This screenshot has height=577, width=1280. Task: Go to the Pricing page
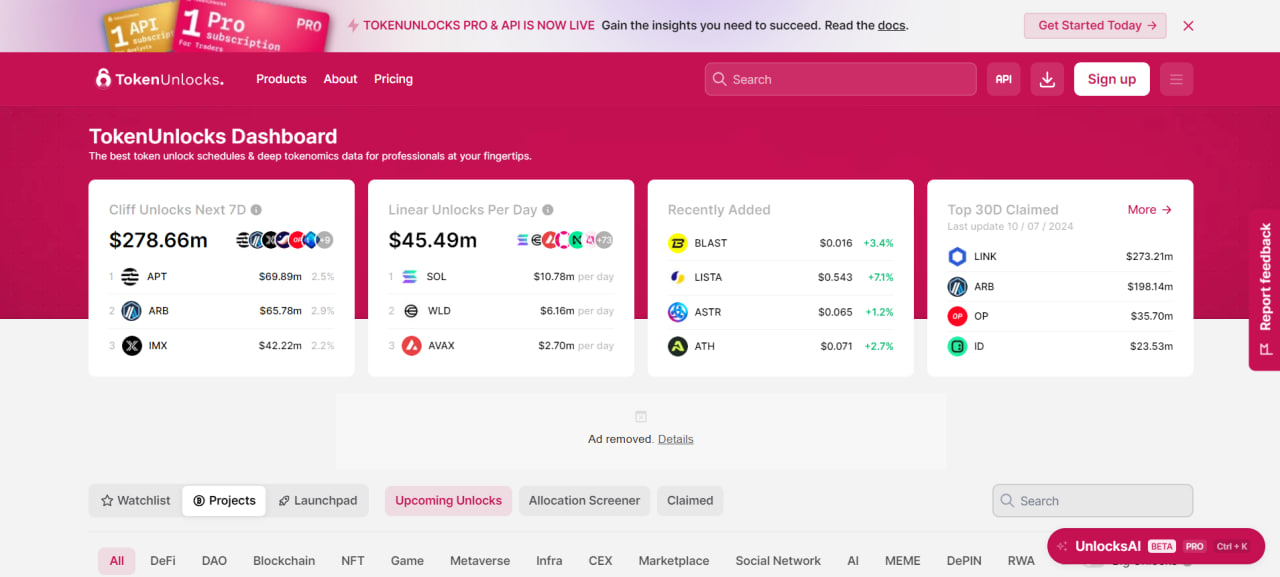point(393,79)
